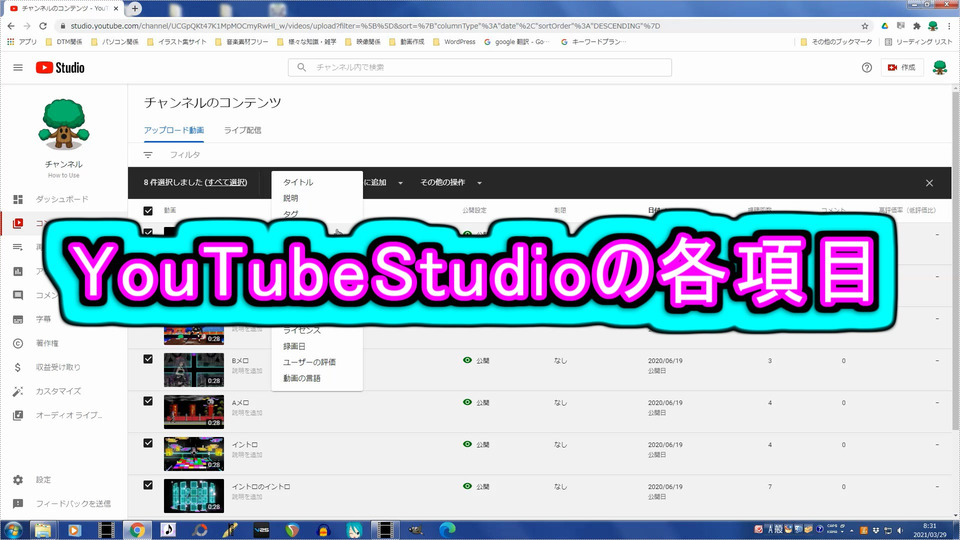Click the 公開 eye icon for イントロのイントロ
The image size is (960, 540).
(x=467, y=486)
